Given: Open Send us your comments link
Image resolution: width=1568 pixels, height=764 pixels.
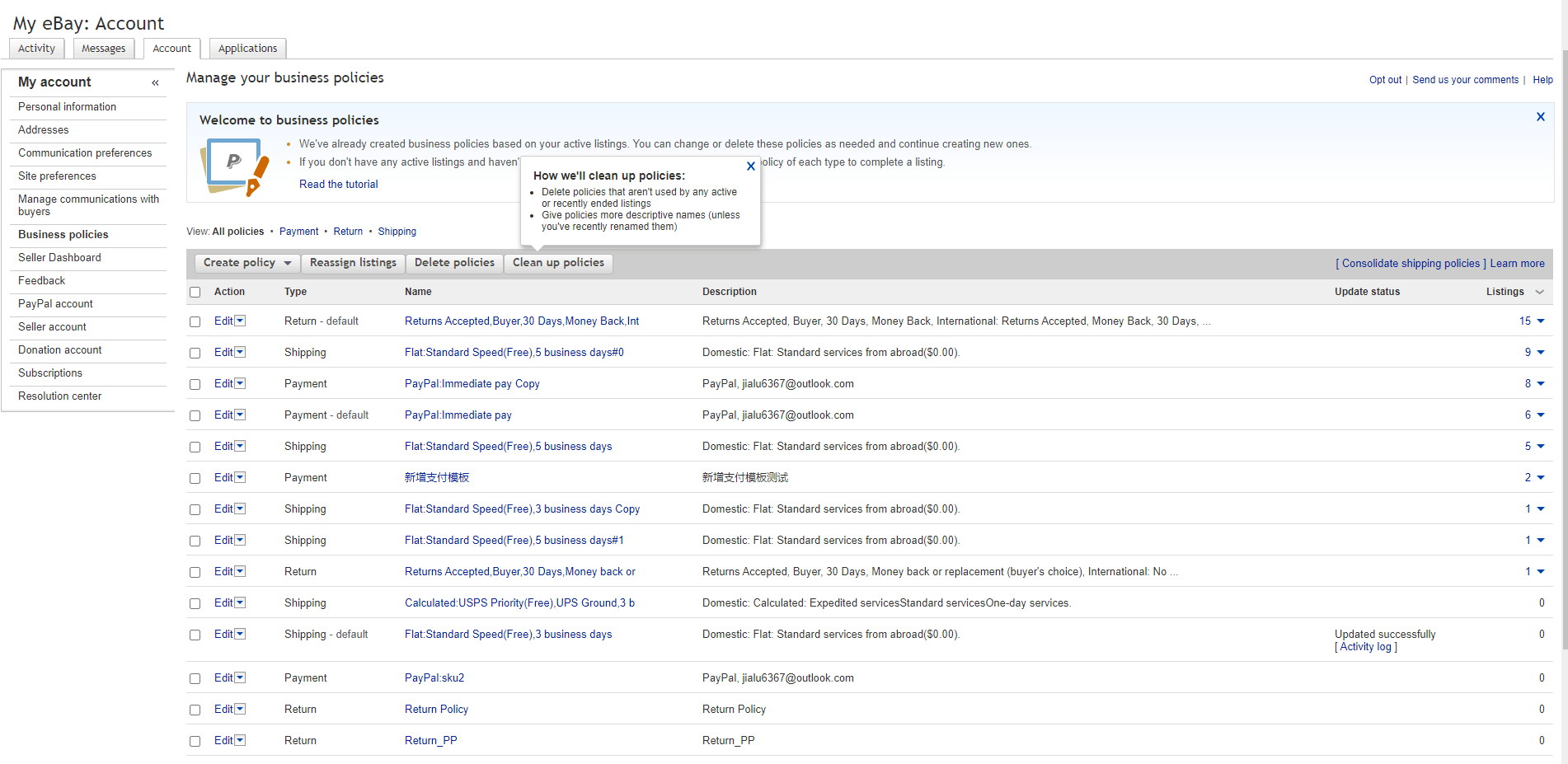Looking at the screenshot, I should pyautogui.click(x=1465, y=80).
